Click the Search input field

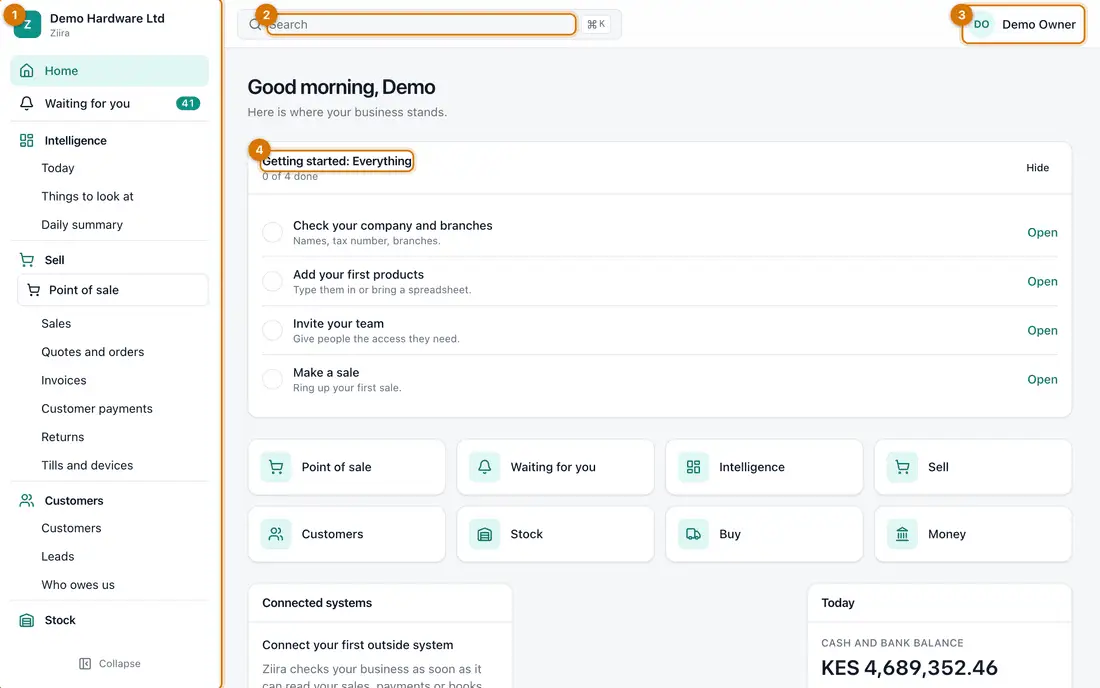tap(422, 25)
